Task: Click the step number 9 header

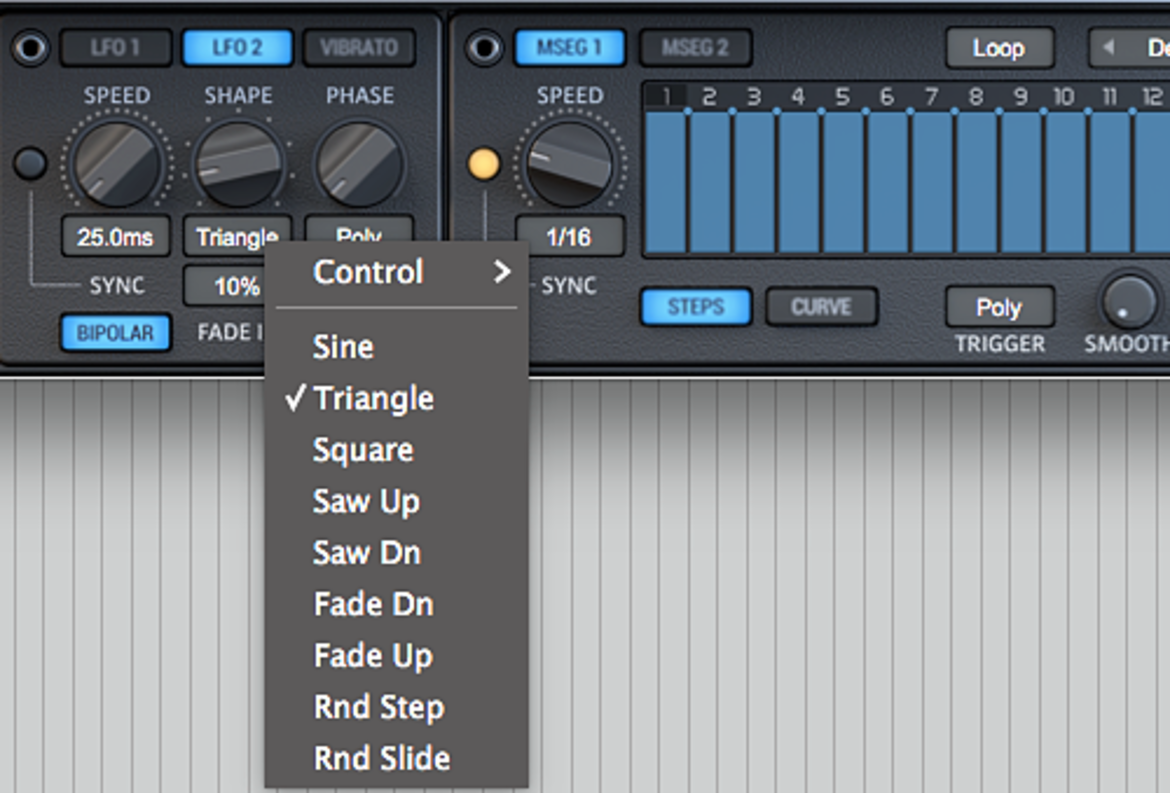Action: pyautogui.click(x=1021, y=97)
